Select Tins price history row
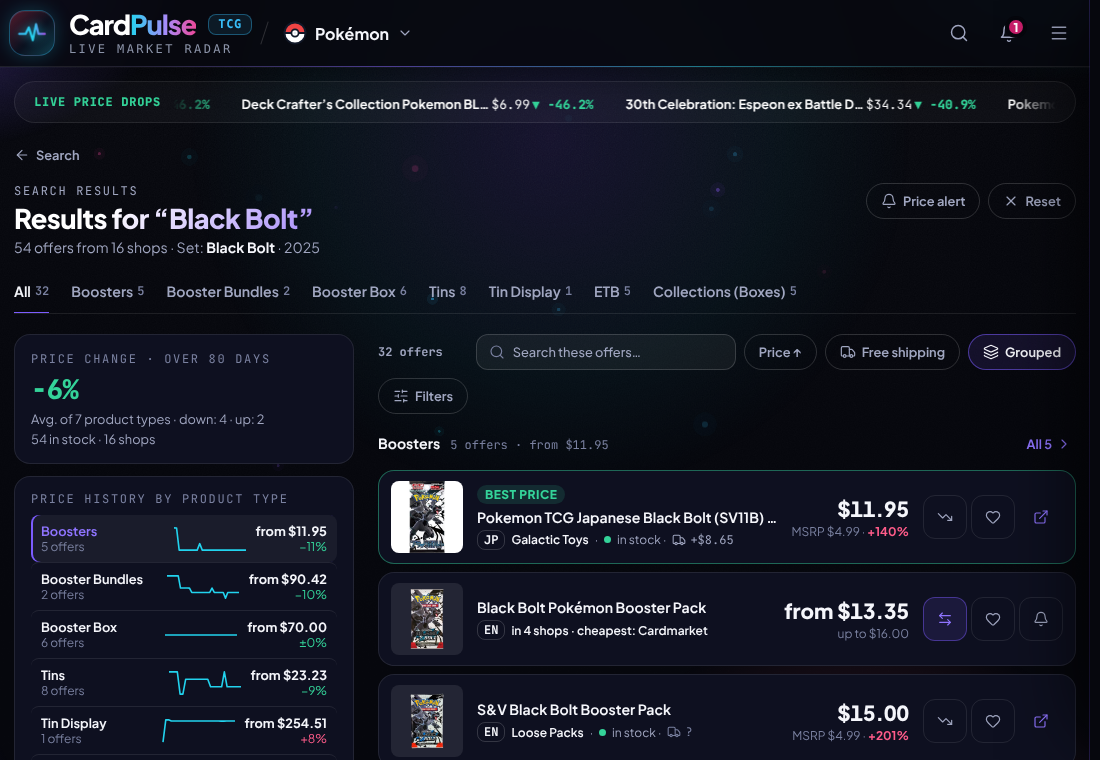 184,682
